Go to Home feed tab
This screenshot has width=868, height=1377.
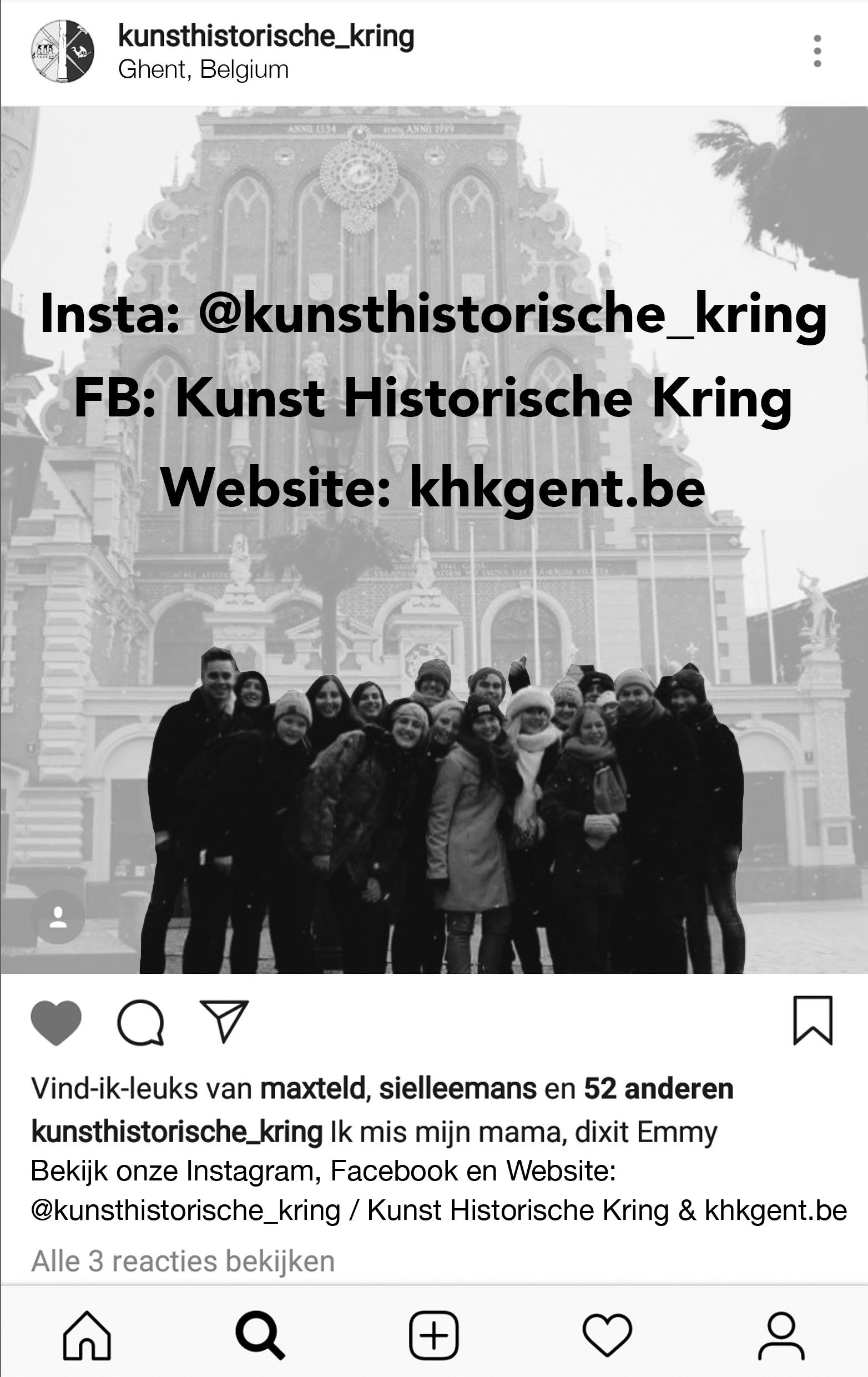87,1335
